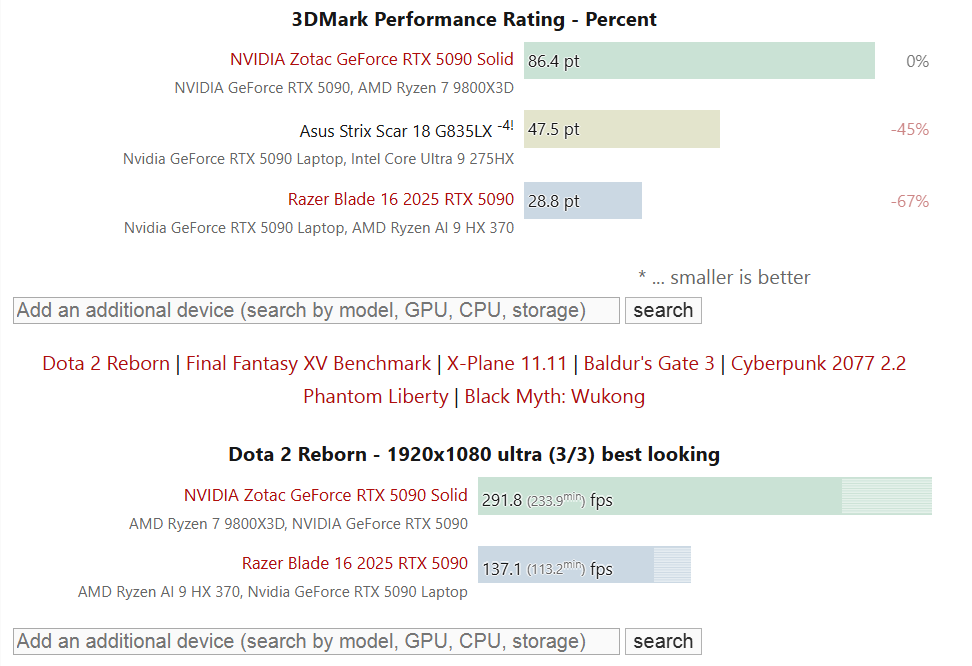Click the upper search button

(663, 310)
